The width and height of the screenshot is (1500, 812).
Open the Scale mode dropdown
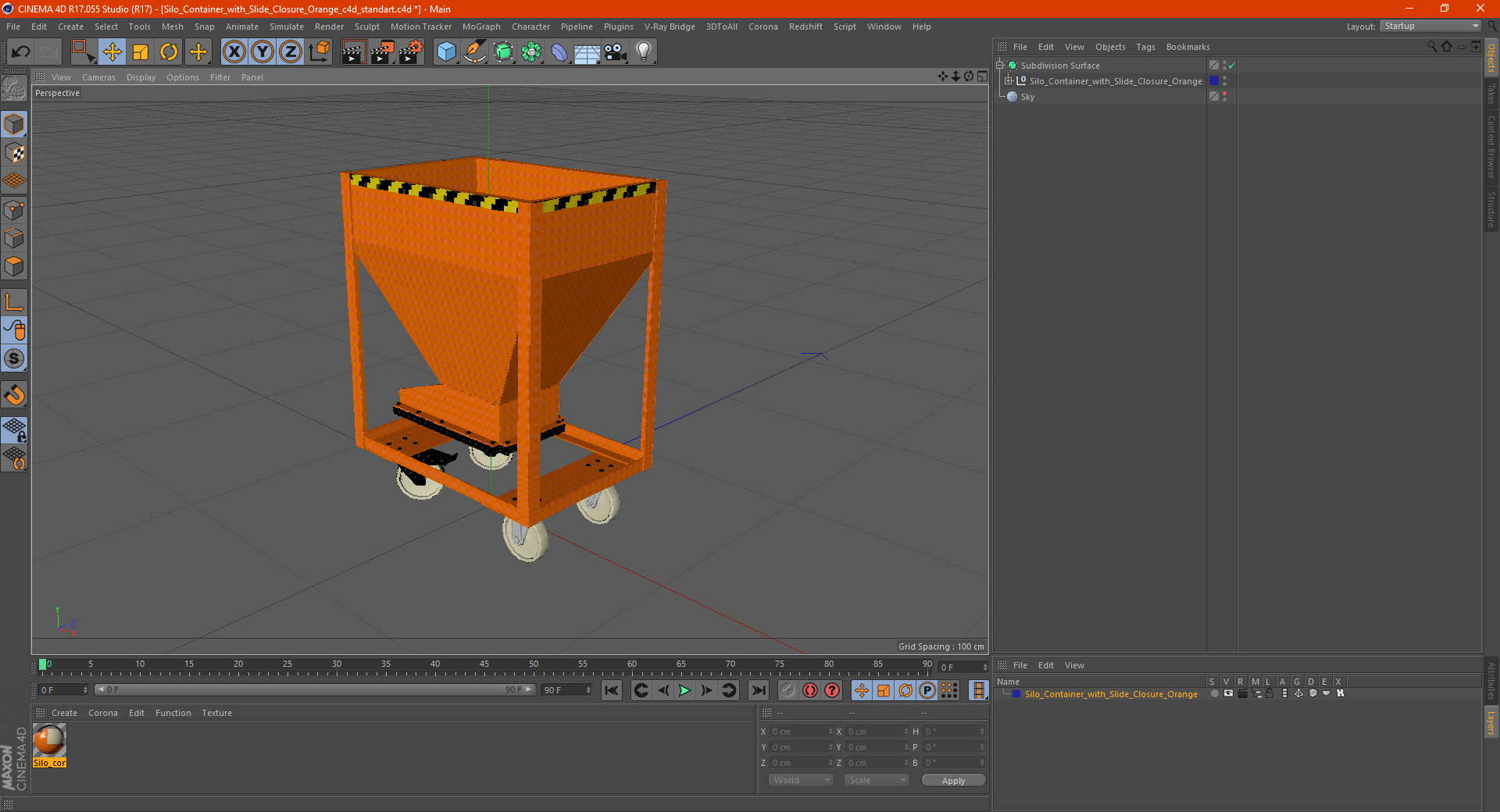coord(876,780)
